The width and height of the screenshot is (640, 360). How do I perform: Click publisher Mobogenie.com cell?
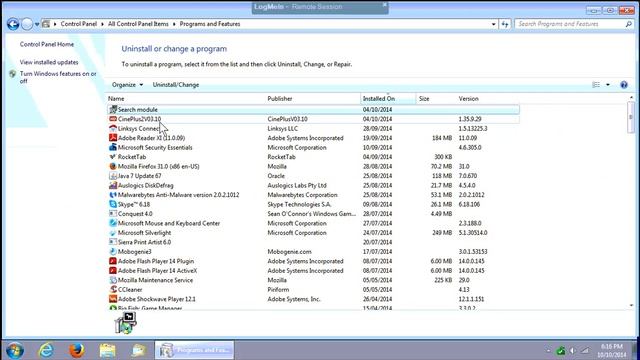click(x=289, y=251)
